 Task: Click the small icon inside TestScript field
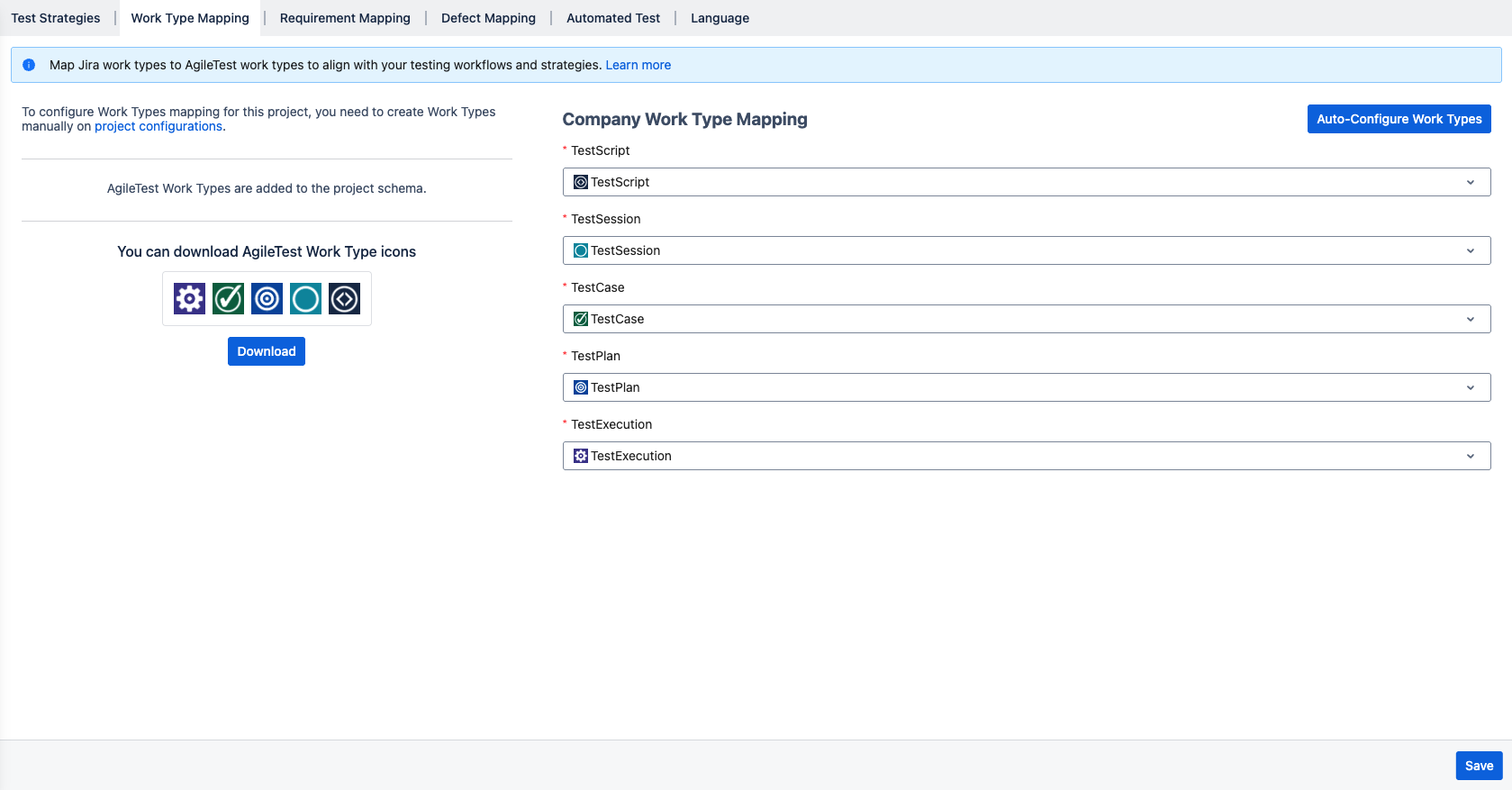pos(581,182)
